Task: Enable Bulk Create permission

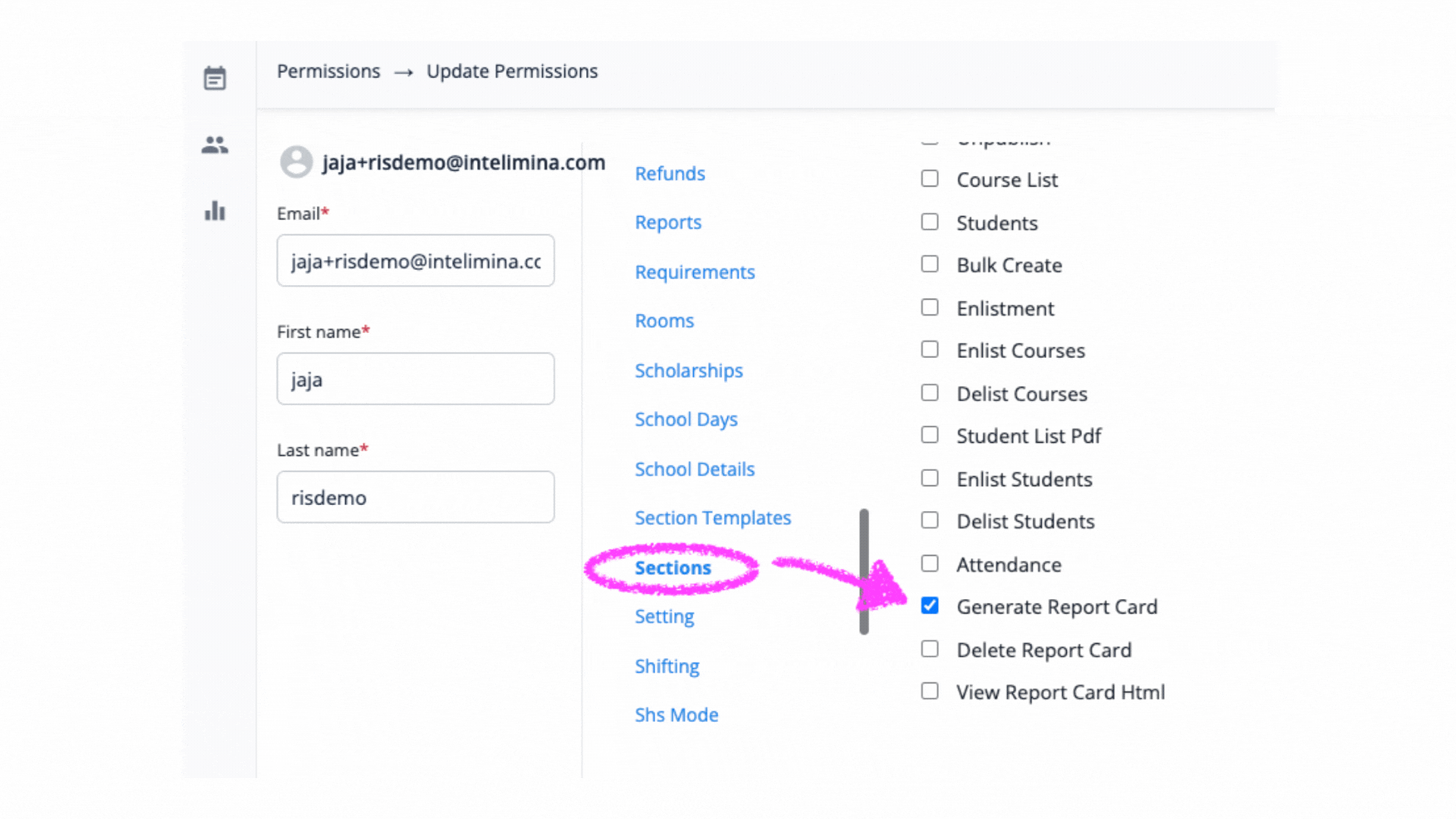Action: (930, 265)
